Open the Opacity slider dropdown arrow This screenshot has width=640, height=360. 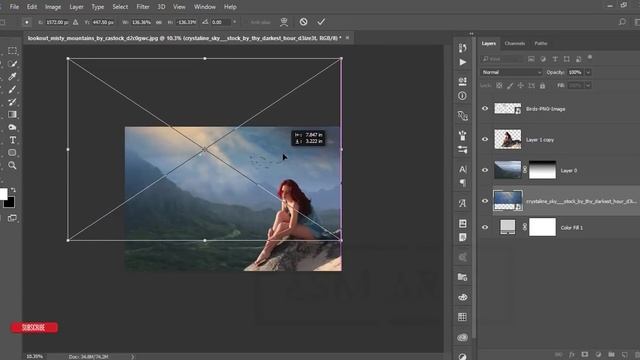point(588,72)
